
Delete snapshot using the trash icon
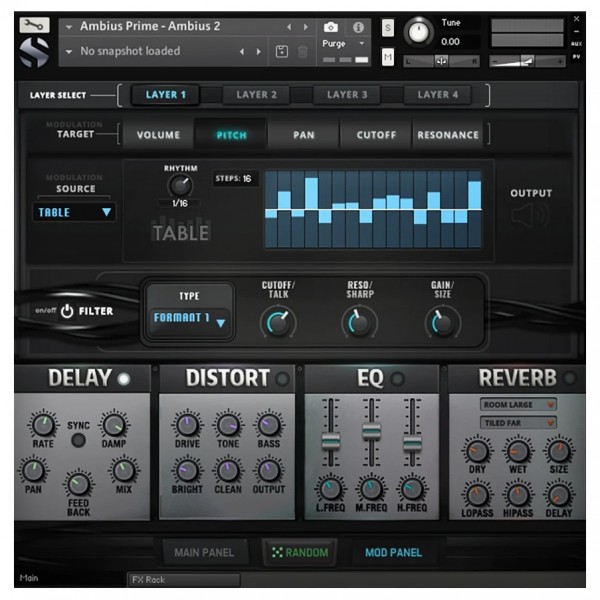point(302,51)
